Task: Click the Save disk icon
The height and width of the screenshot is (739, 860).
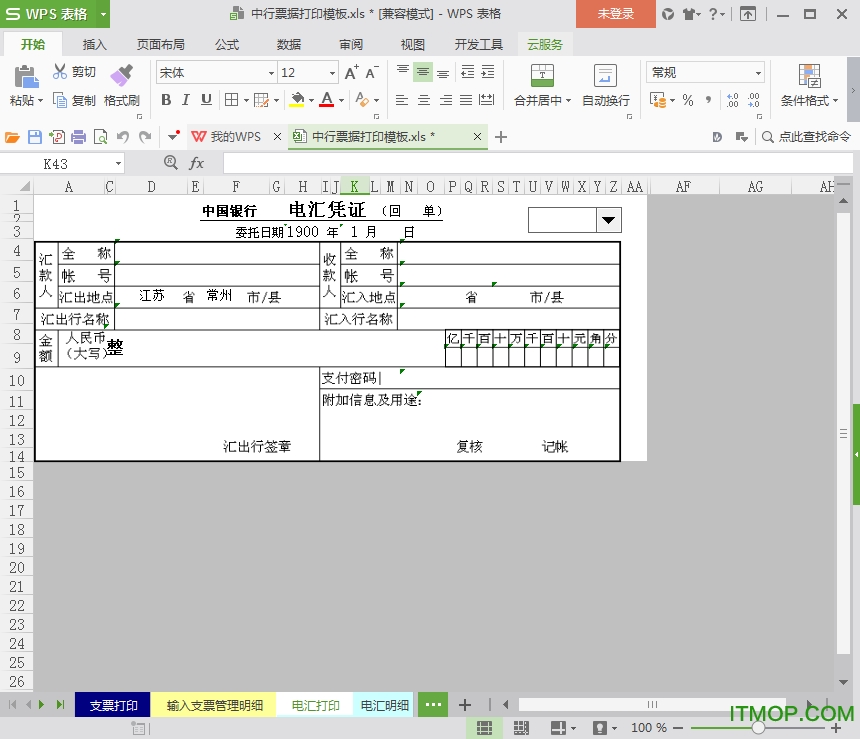Action: (x=35, y=137)
